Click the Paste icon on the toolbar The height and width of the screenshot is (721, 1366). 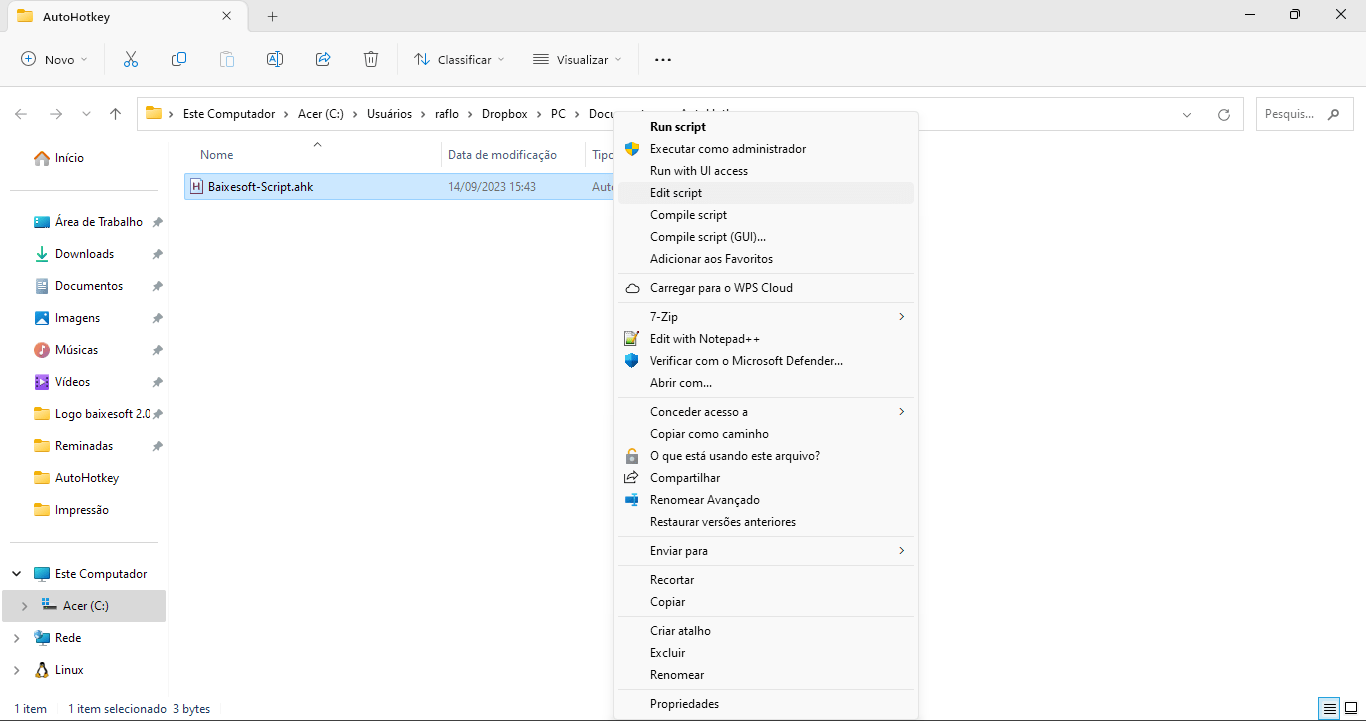coord(227,59)
